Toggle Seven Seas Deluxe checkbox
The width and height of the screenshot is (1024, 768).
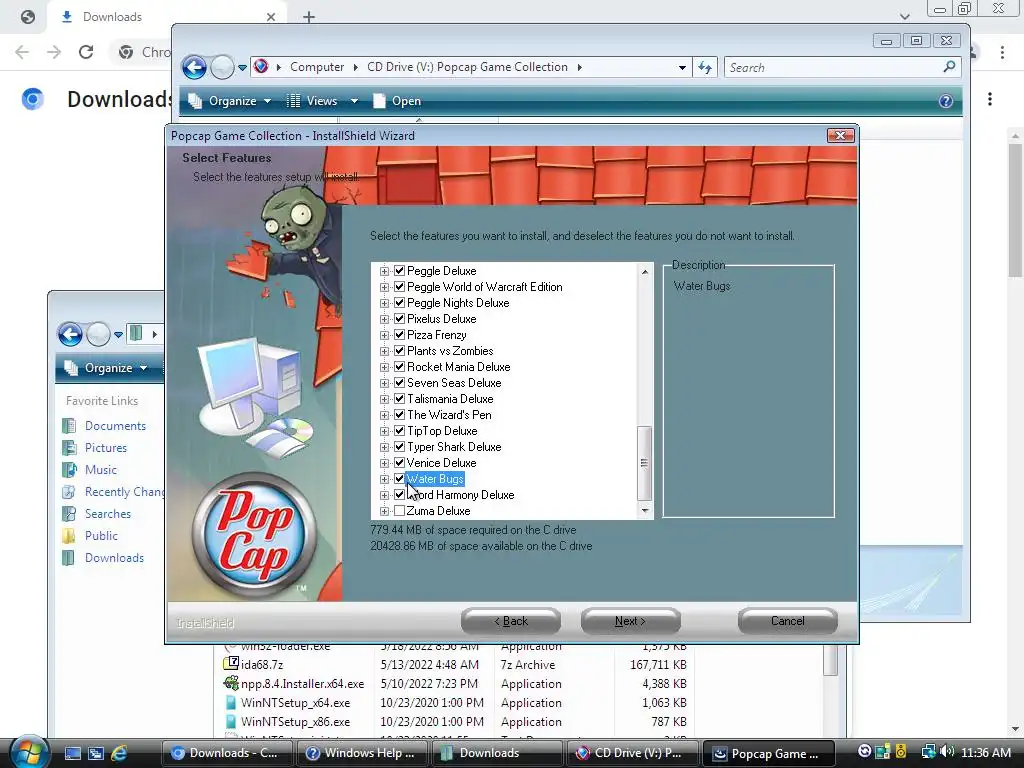400,383
